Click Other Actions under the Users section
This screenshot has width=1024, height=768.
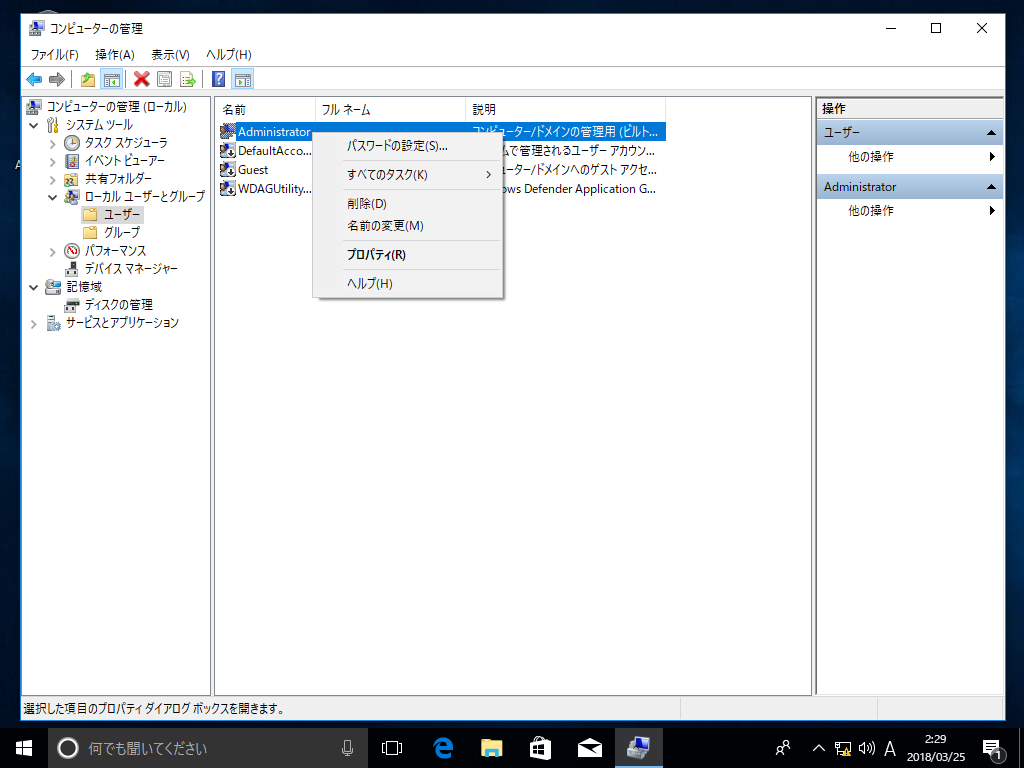[871, 157]
